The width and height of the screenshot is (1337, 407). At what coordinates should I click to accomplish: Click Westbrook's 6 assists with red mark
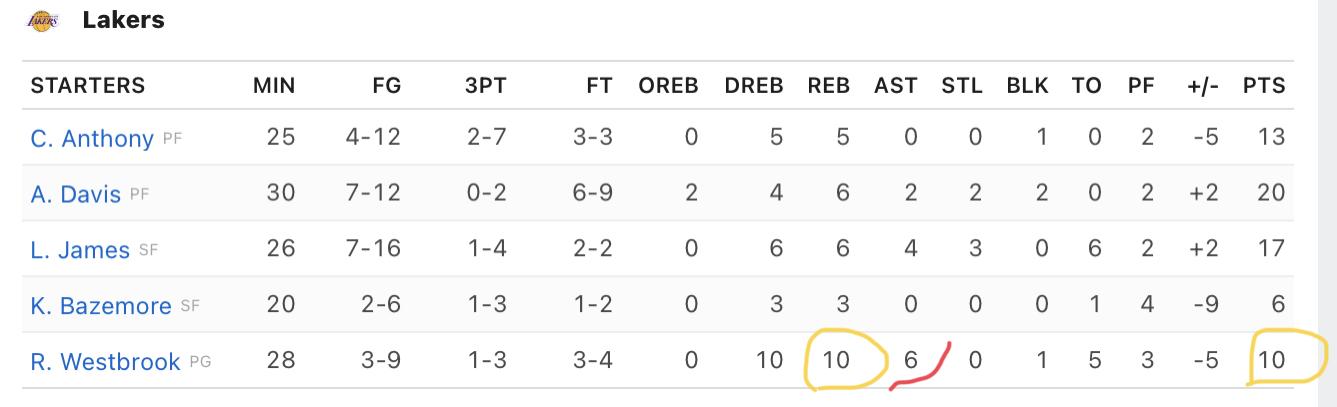coord(910,361)
